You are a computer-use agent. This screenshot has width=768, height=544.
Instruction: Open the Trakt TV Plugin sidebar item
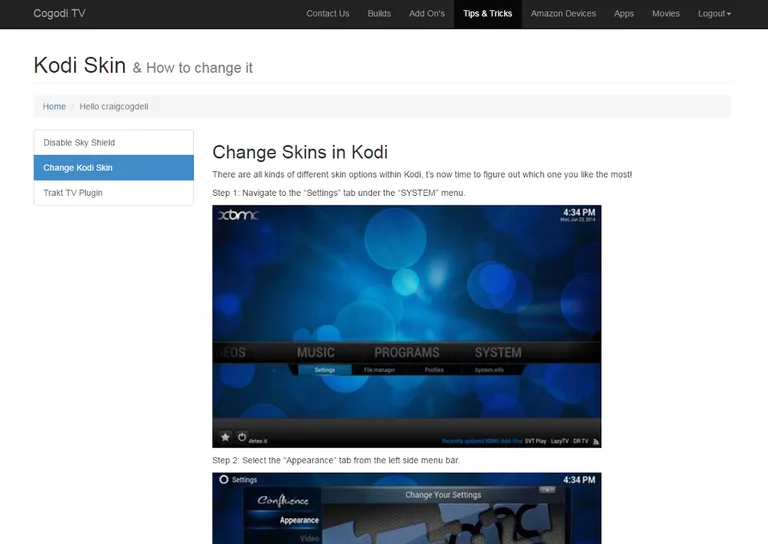[114, 192]
